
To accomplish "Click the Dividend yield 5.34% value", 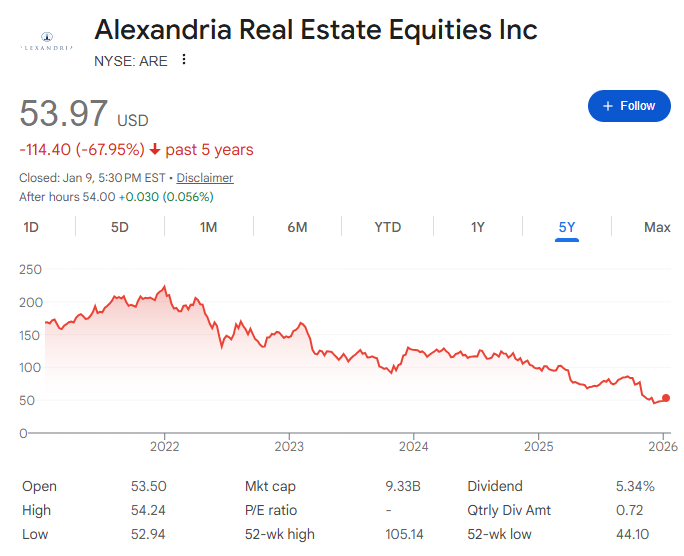I will [x=635, y=486].
